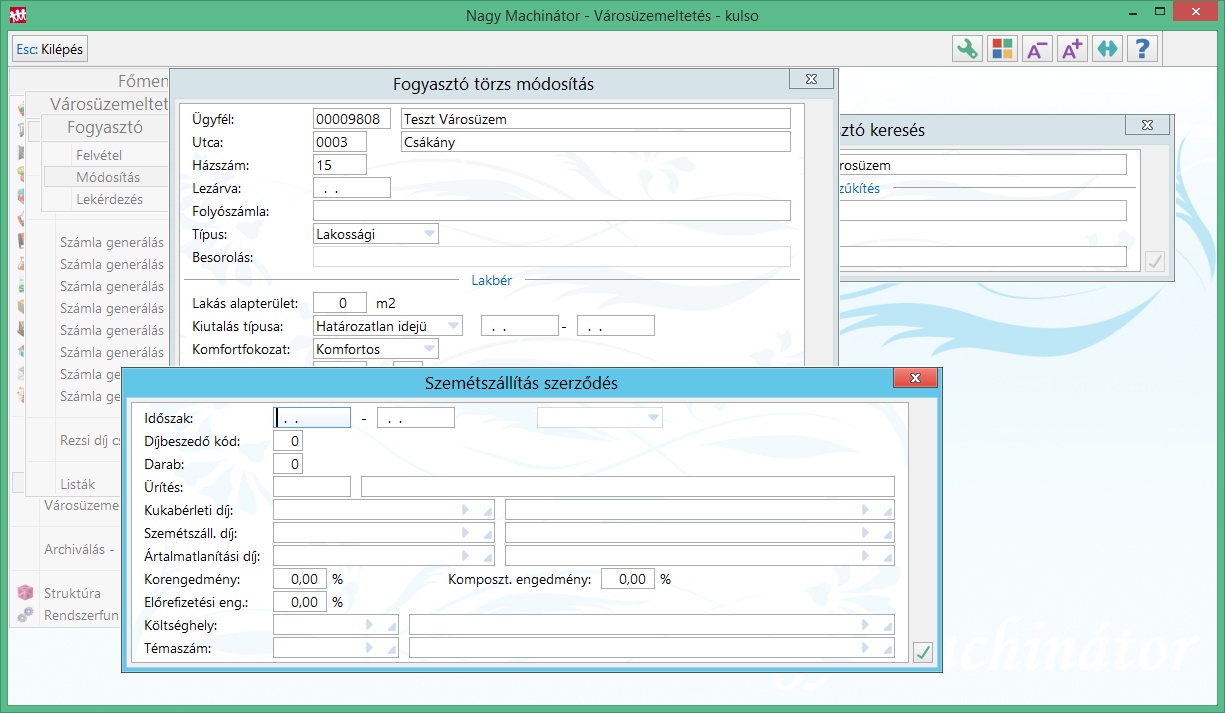Open help with the question mark icon
Screen dimensions: 1225x713
click(1142, 49)
